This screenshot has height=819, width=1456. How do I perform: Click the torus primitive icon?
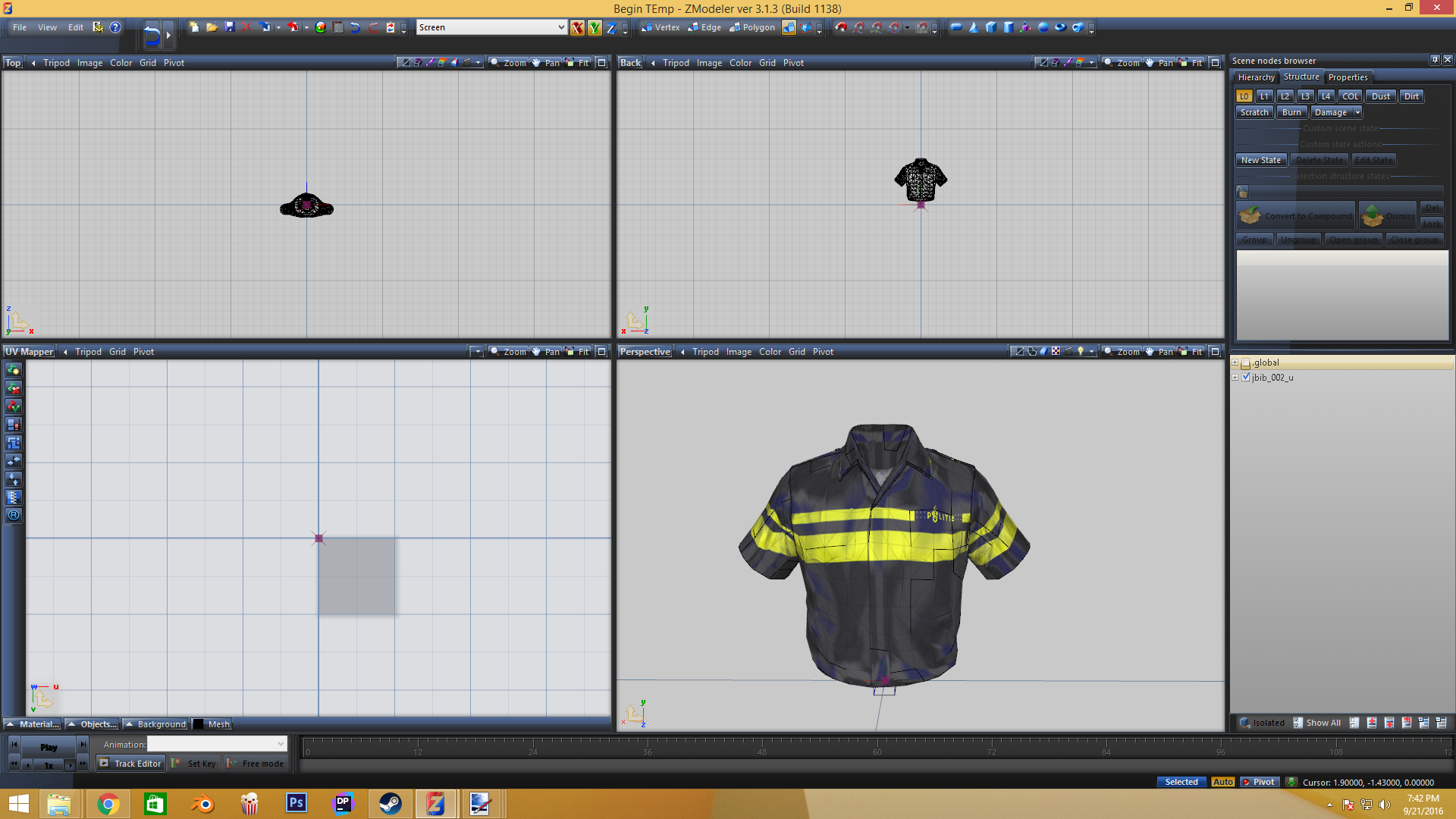[x=1061, y=27]
